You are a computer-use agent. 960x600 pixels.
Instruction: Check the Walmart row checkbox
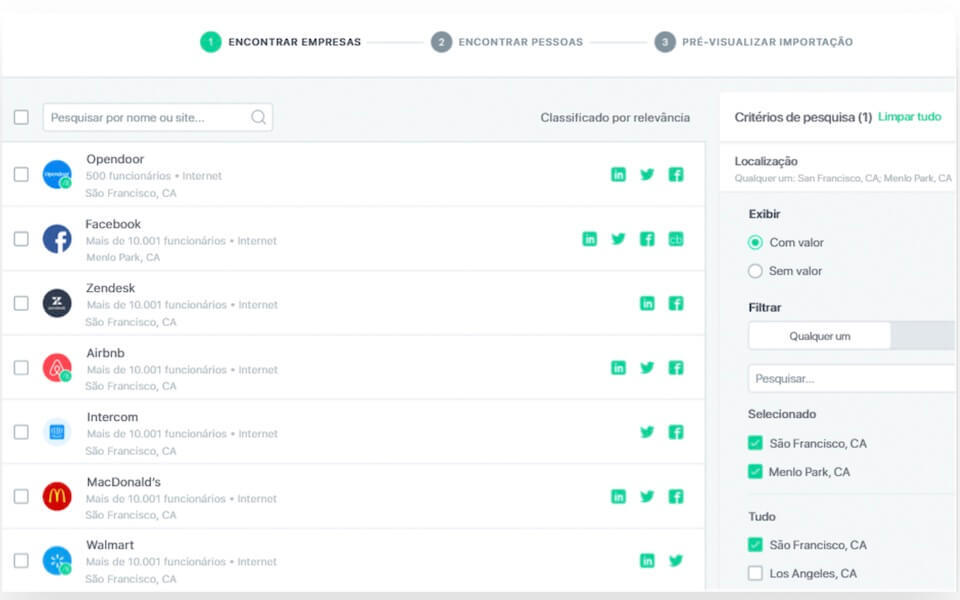pos(21,560)
